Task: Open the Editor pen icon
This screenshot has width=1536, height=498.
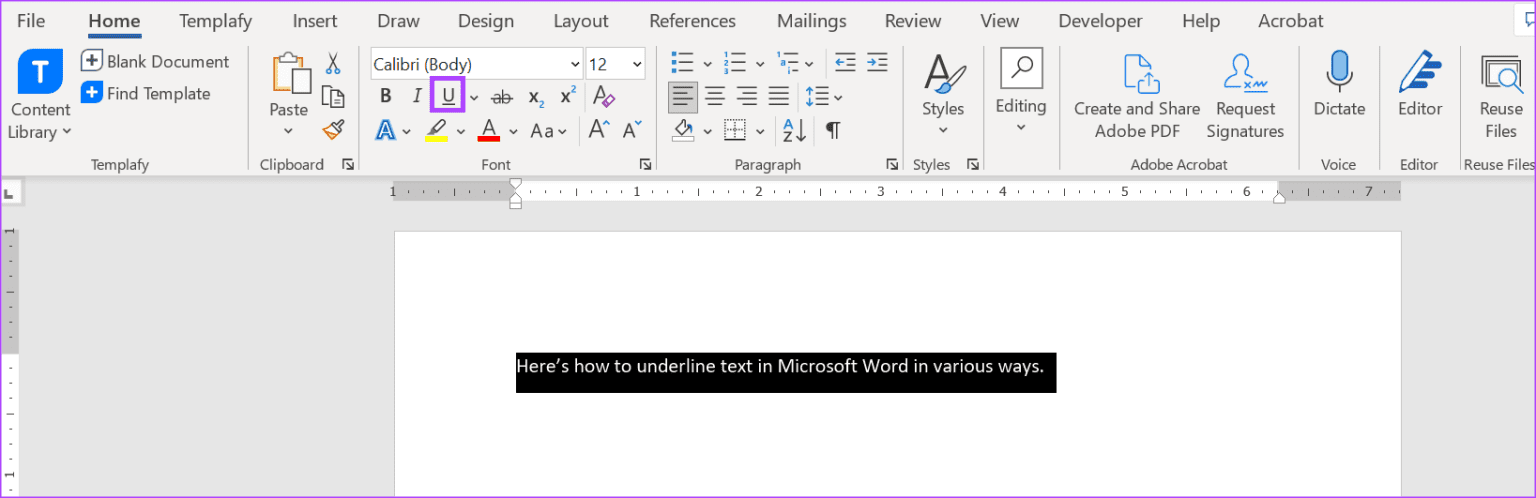Action: [1420, 73]
